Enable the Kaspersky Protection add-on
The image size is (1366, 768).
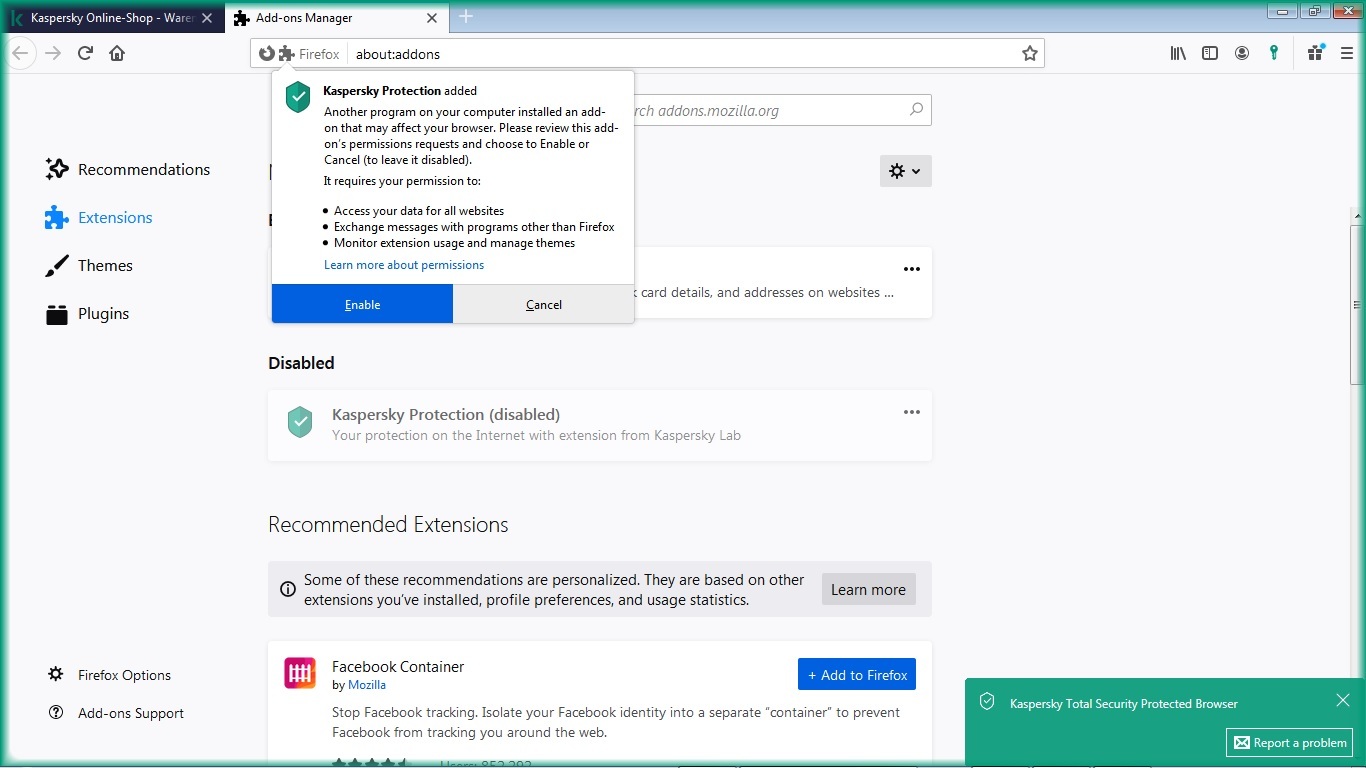click(362, 304)
